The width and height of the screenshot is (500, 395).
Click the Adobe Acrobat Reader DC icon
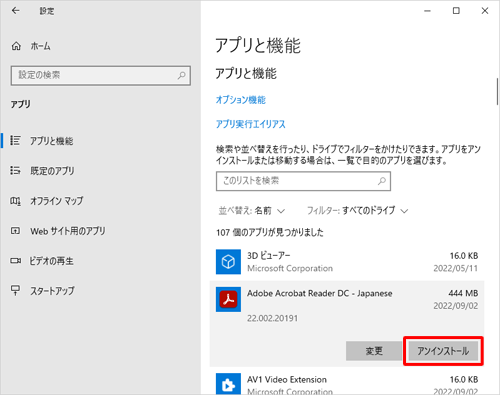click(x=228, y=299)
